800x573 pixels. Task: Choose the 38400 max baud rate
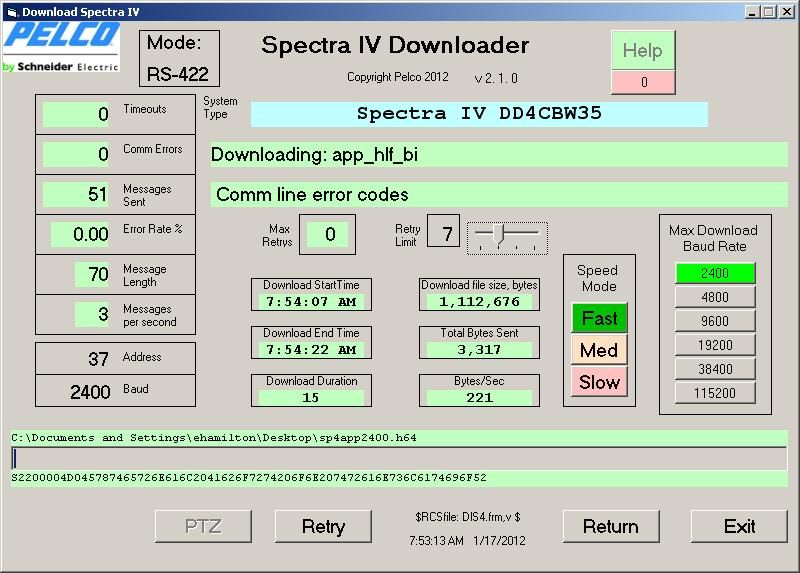click(x=715, y=369)
